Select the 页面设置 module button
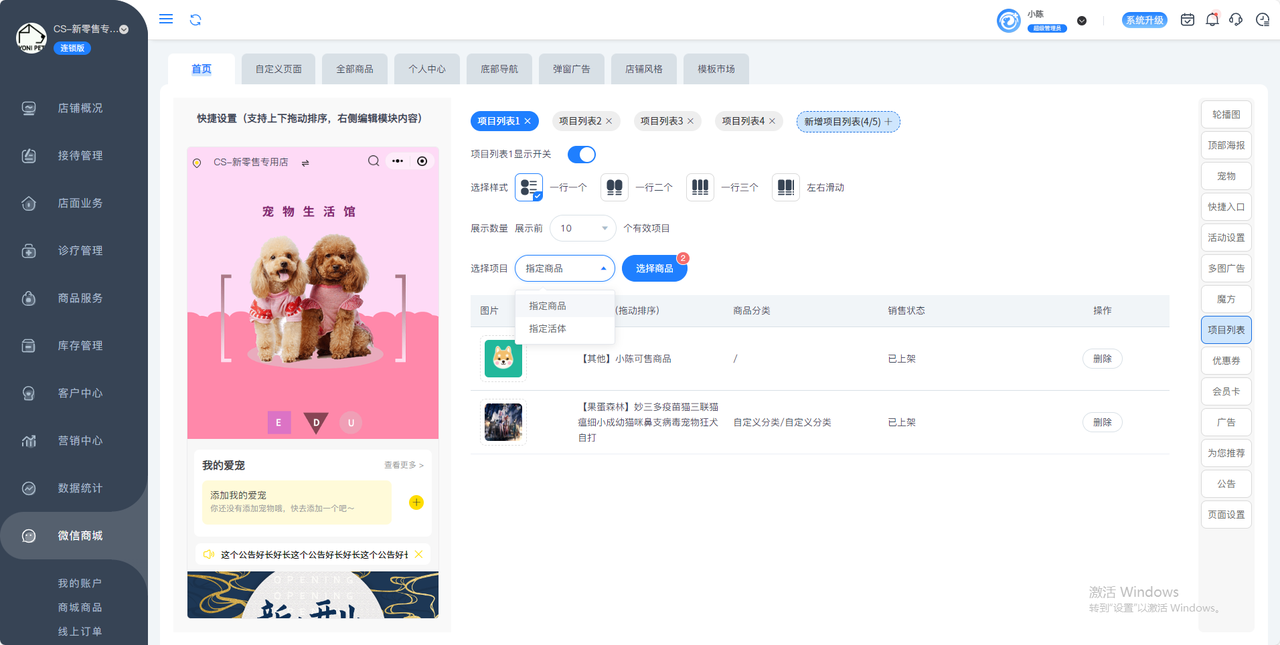This screenshot has height=645, width=1280. tap(1226, 514)
